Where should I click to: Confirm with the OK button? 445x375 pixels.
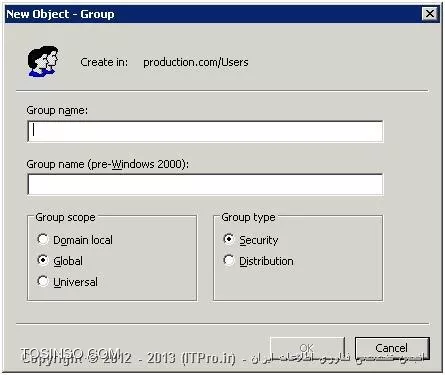307,348
